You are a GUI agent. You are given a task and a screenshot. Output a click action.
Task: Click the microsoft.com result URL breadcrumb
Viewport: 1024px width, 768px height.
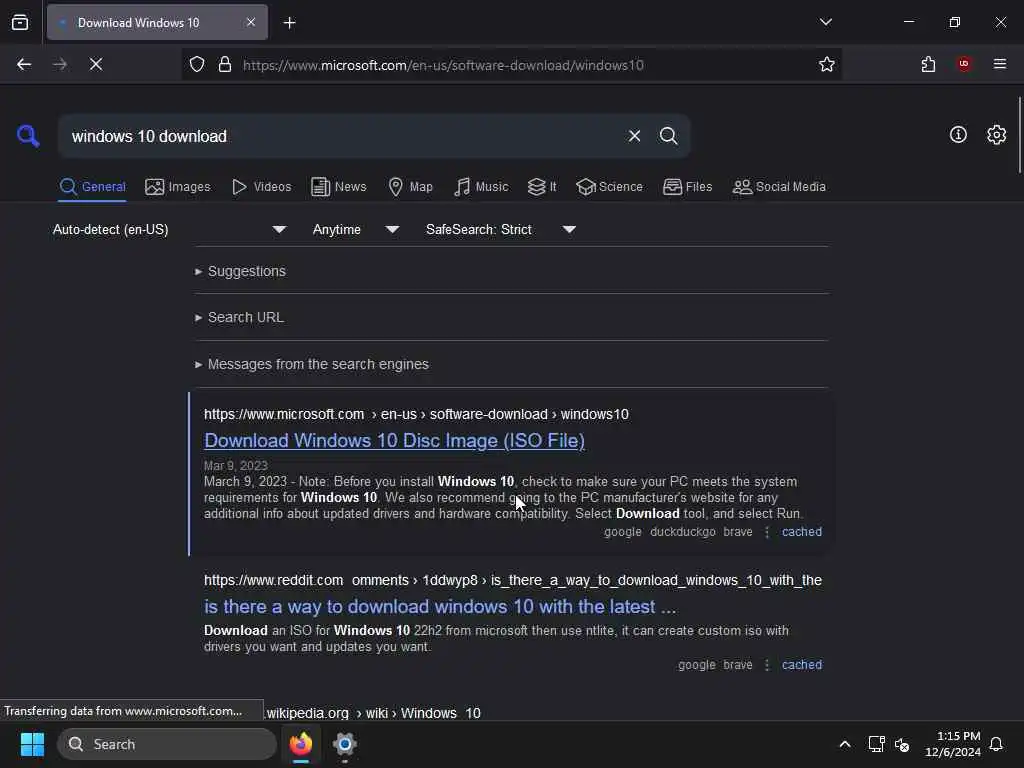[x=416, y=415]
